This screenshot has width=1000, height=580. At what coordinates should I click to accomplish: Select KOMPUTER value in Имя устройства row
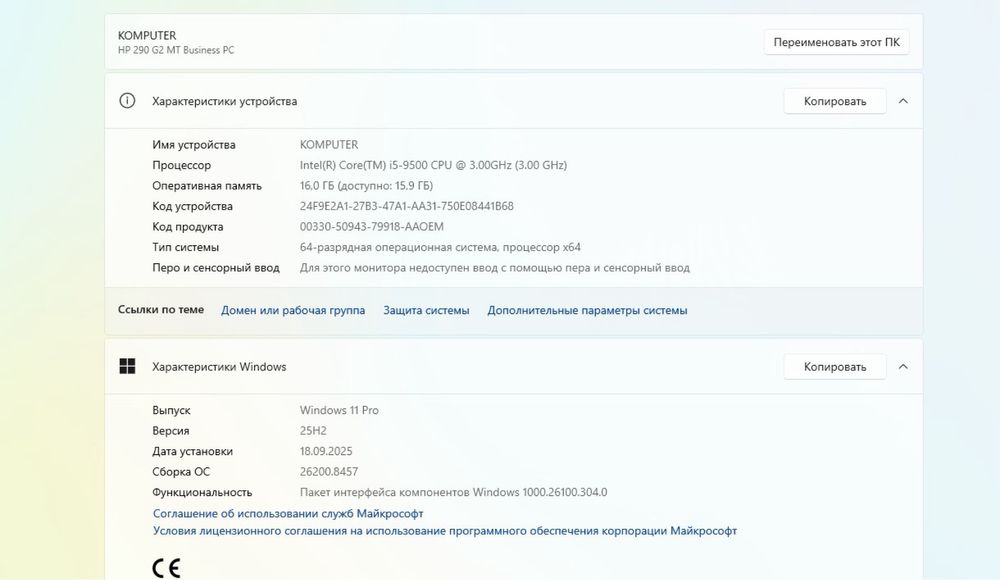pos(329,145)
